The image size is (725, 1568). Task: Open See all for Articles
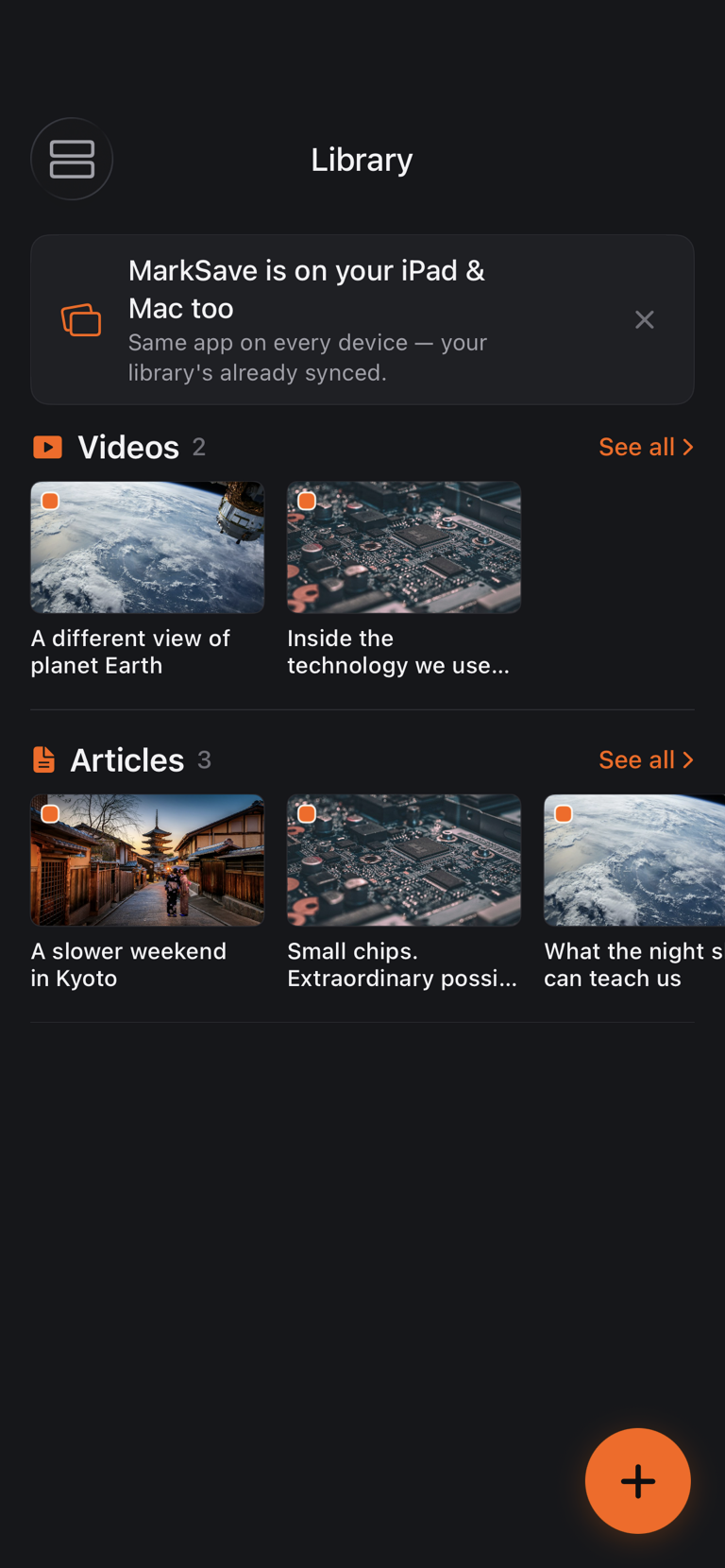coord(647,759)
